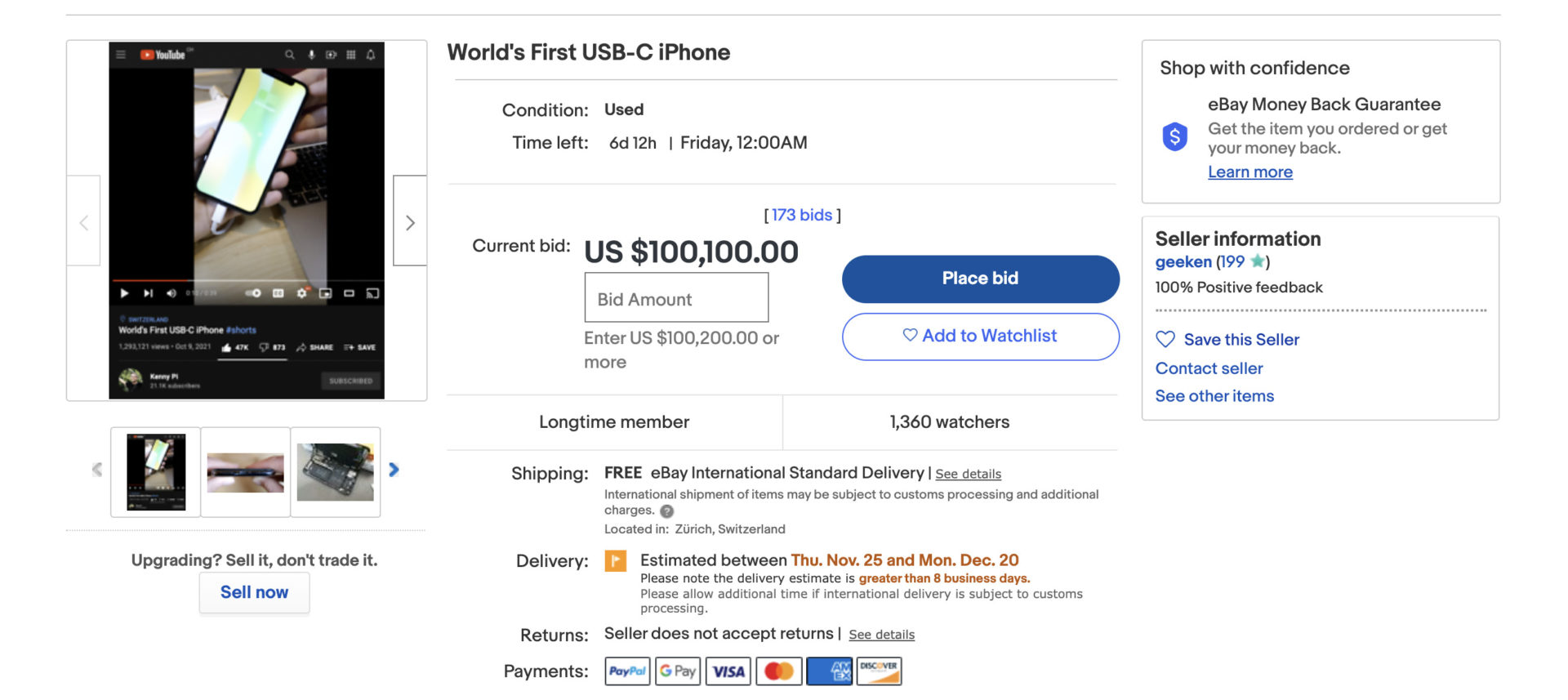1568x700 pixels.
Task: Open seller geeken's profile link
Action: (1183, 262)
